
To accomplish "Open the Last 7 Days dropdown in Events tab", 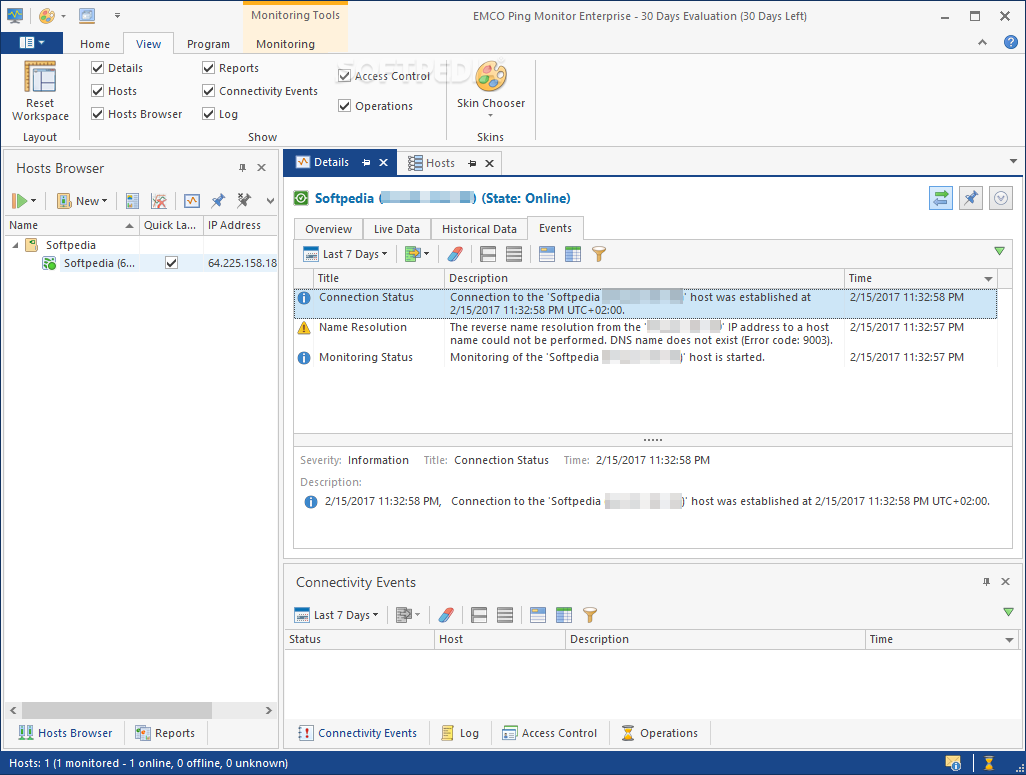I will click(346, 254).
